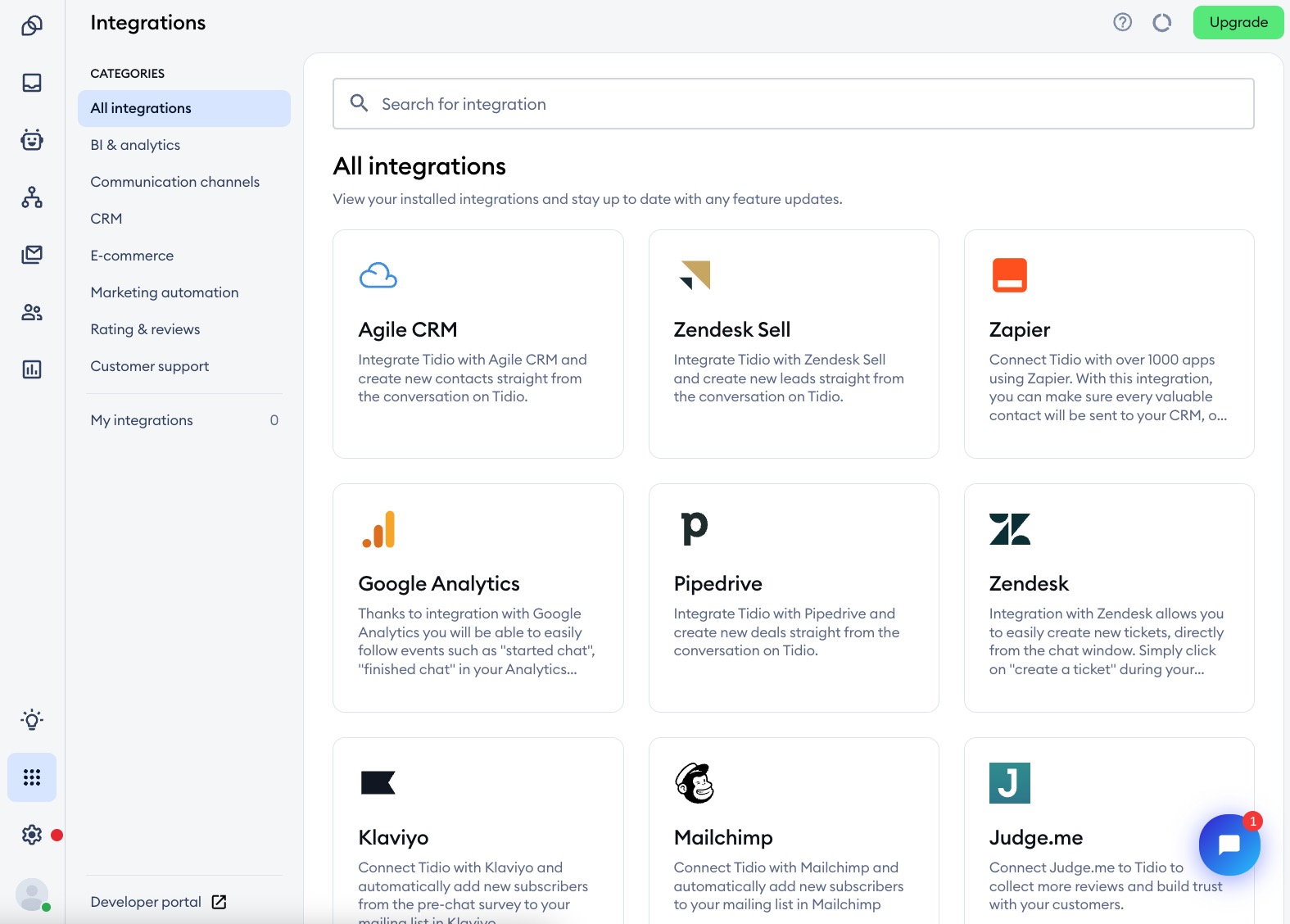Open the Zapier integration card
The height and width of the screenshot is (924, 1290).
(1108, 344)
